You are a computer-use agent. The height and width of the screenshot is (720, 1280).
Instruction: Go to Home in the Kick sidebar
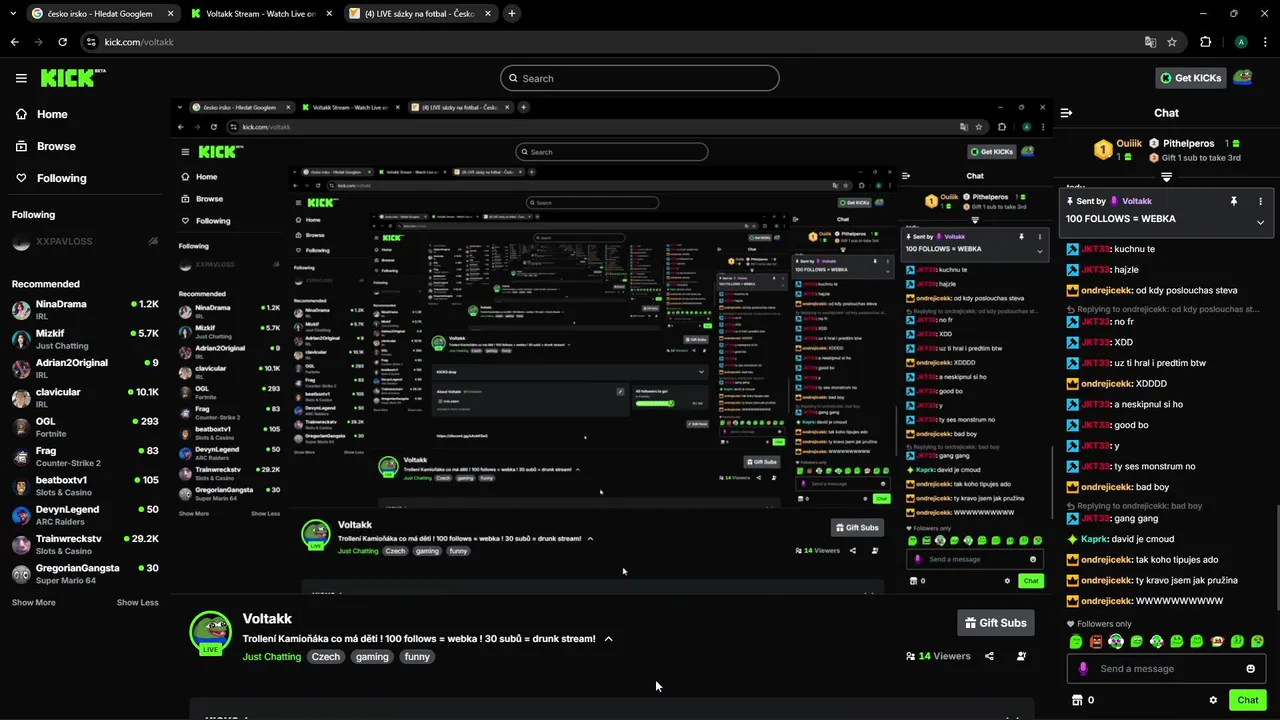(52, 114)
